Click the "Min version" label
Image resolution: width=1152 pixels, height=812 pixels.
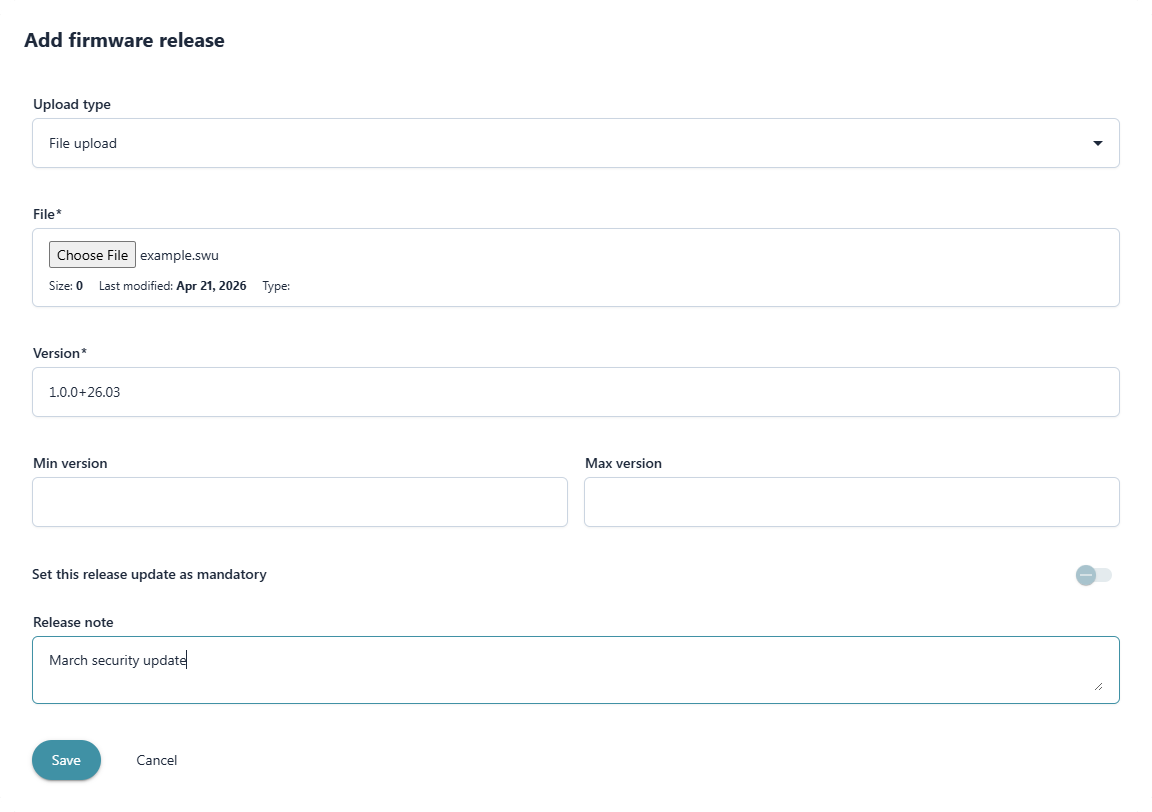pos(70,463)
